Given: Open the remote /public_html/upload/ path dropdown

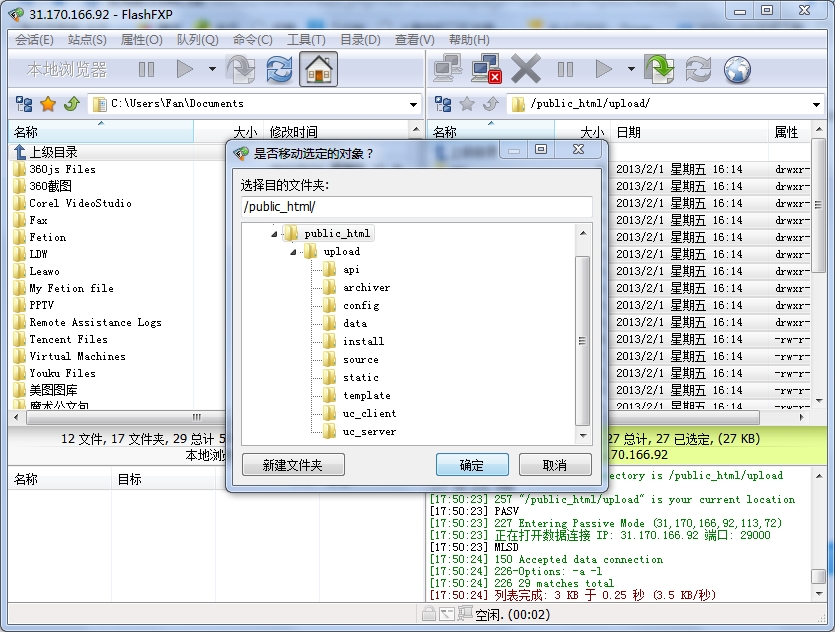Looking at the screenshot, I should coord(816,104).
